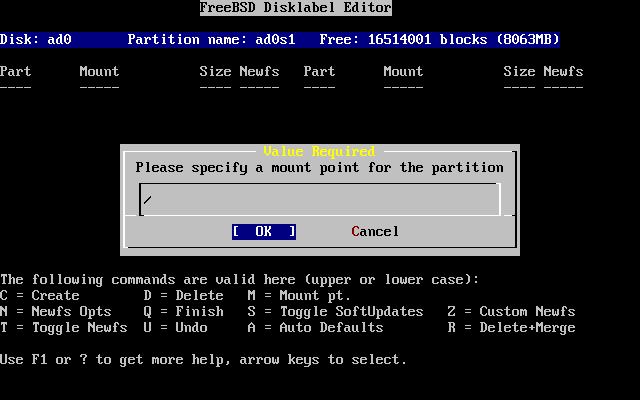The image size is (640, 400).
Task: Select the 'Q = Finish' command
Action: [184, 311]
